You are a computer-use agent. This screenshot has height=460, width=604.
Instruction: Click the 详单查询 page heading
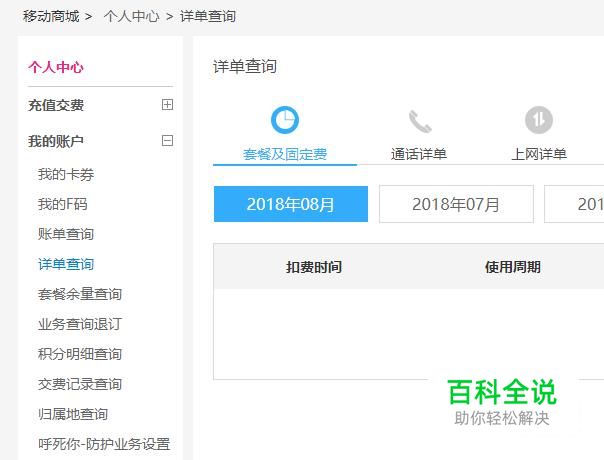tap(245, 66)
